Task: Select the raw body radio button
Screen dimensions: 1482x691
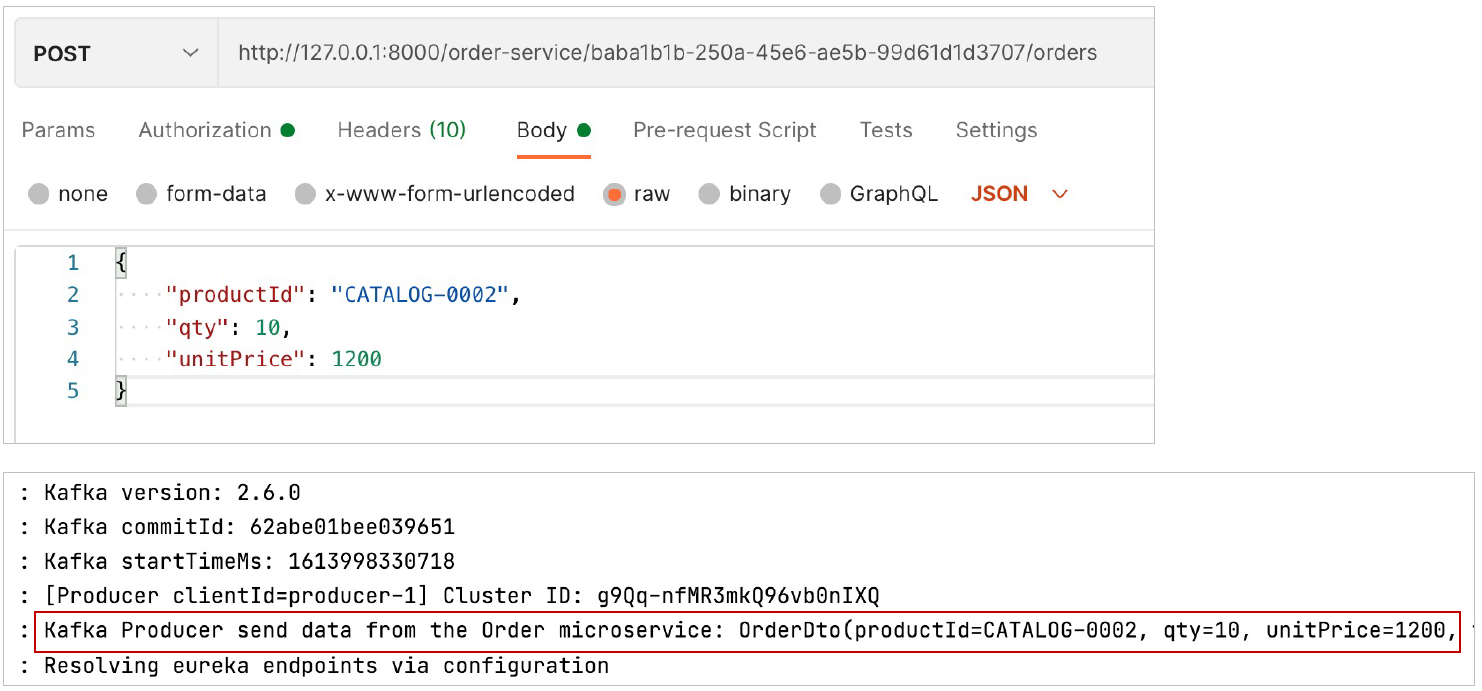Action: (614, 194)
